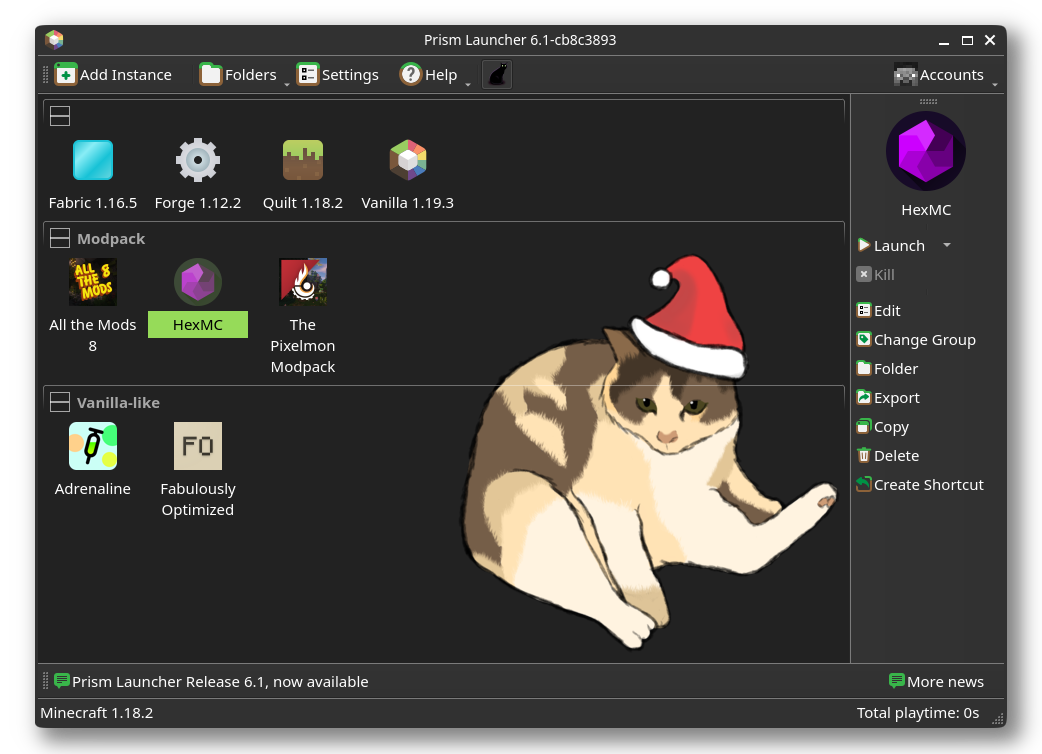This screenshot has width=1042, height=754.
Task: Select the Fabulously Optimized instance icon
Action: (198, 446)
